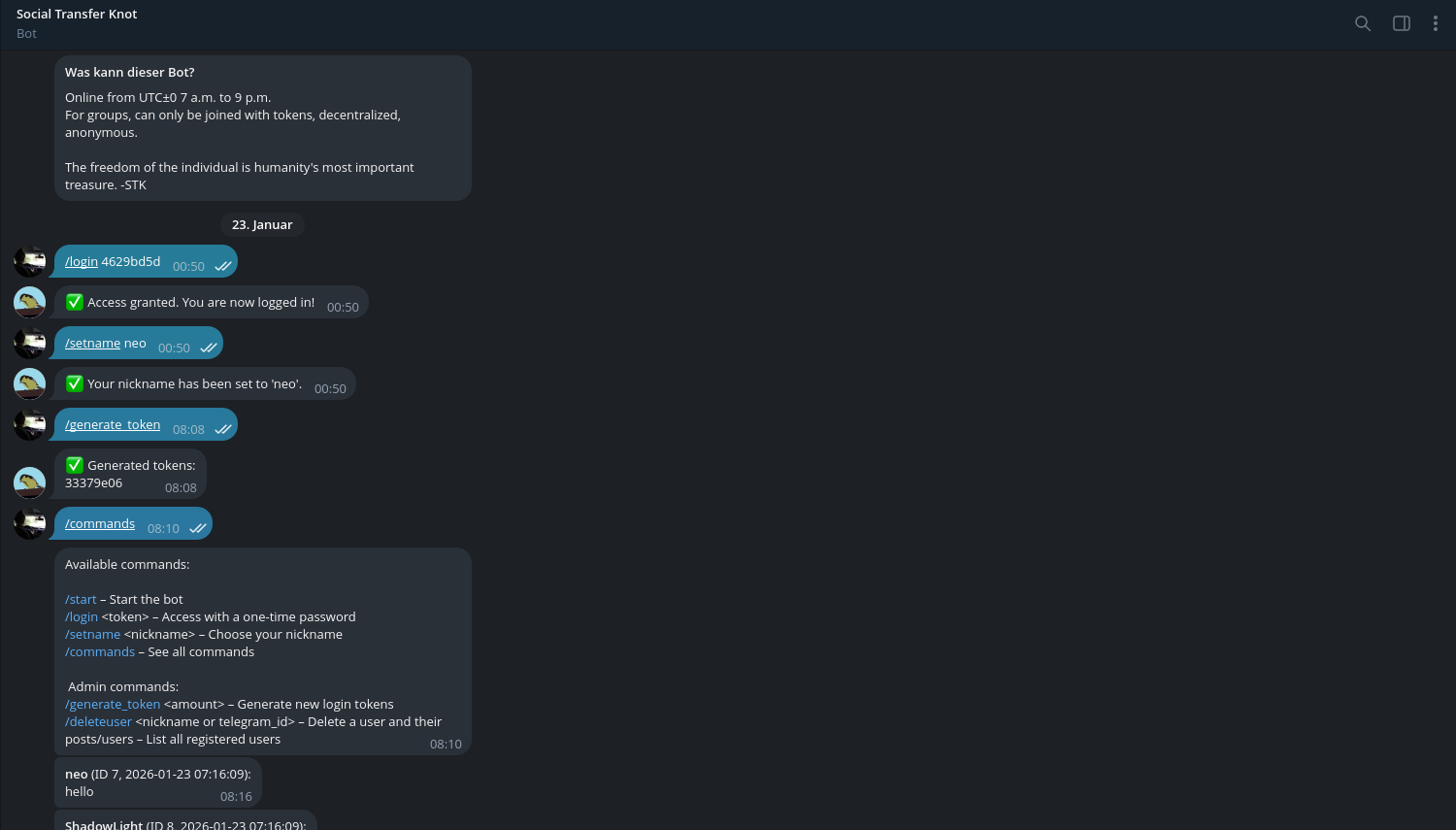Screen dimensions: 1456x830
Task: Click the avatar beside the /setname message
Action: pyautogui.click(x=29, y=343)
